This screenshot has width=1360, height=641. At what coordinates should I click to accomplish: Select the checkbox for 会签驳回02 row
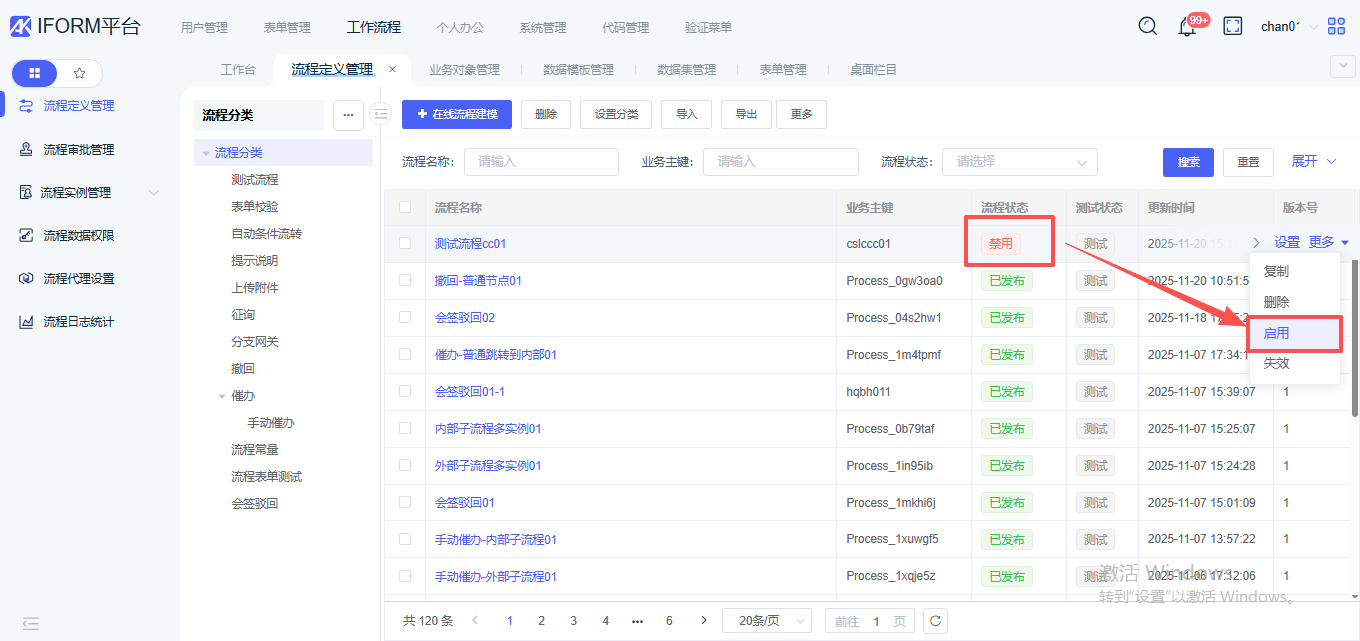[x=405, y=317]
